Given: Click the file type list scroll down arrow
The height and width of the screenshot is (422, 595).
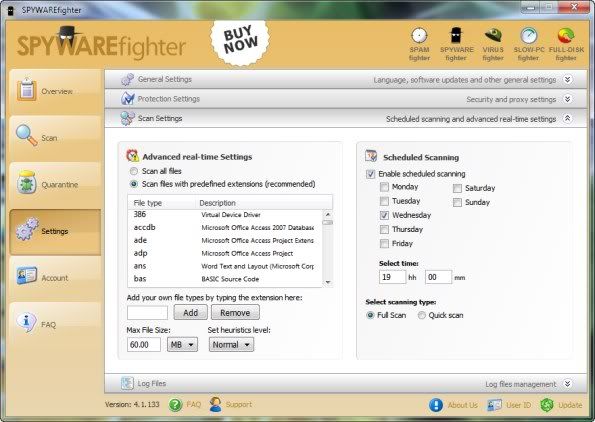Looking at the screenshot, I should (x=328, y=282).
